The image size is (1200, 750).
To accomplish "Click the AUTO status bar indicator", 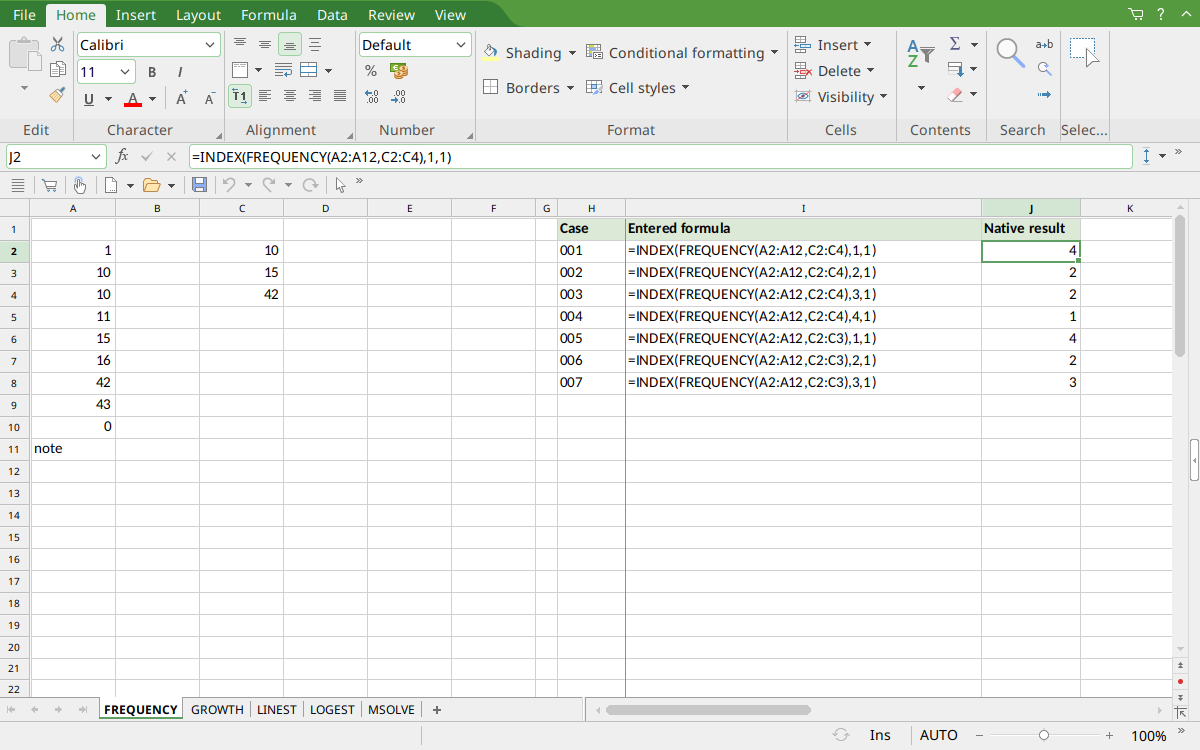I will tap(938, 735).
